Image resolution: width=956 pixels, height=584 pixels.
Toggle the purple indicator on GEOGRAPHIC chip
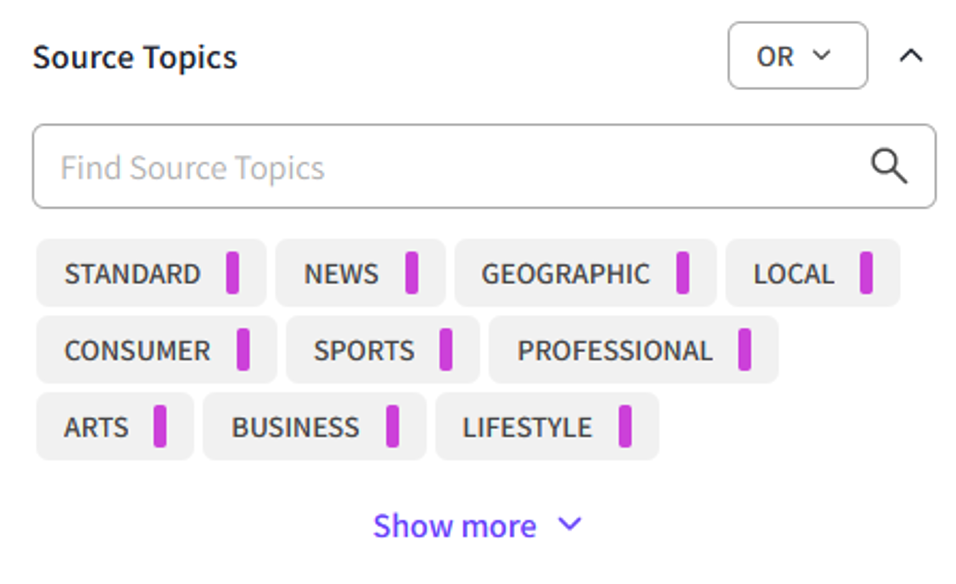pos(685,272)
